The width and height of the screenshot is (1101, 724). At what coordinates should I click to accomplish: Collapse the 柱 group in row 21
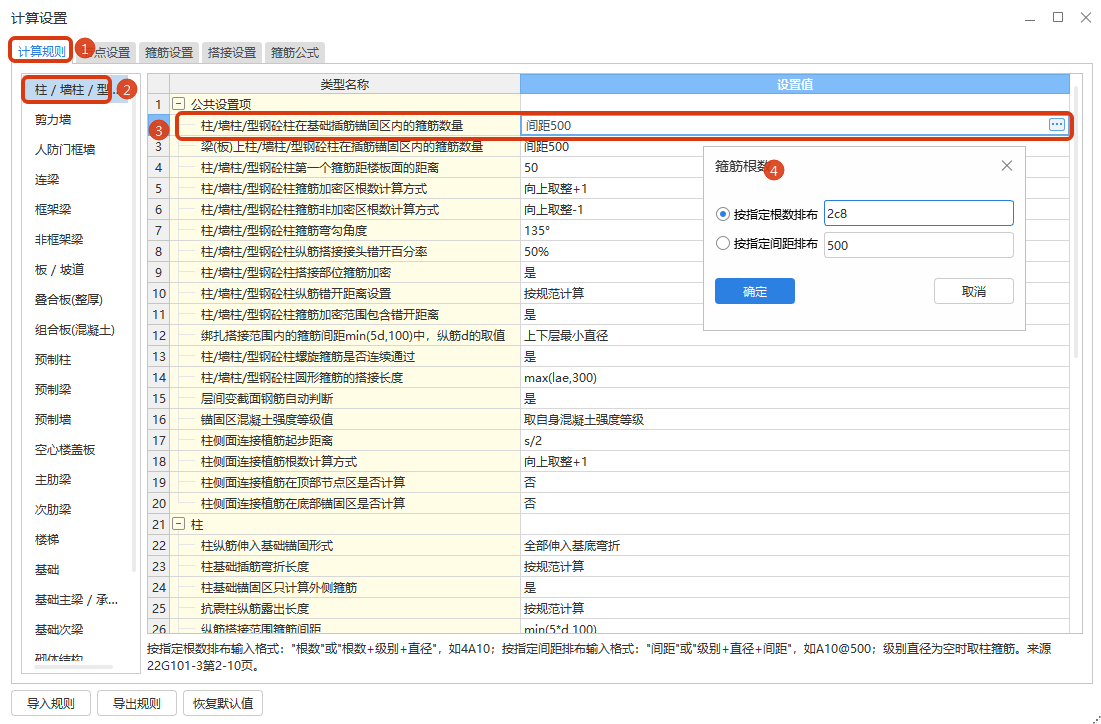point(179,524)
